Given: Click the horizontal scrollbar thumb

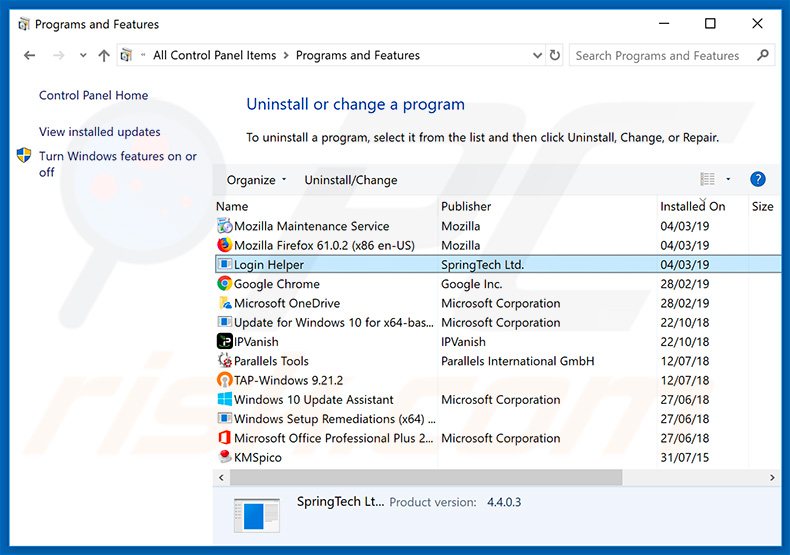Looking at the screenshot, I should 426,477.
